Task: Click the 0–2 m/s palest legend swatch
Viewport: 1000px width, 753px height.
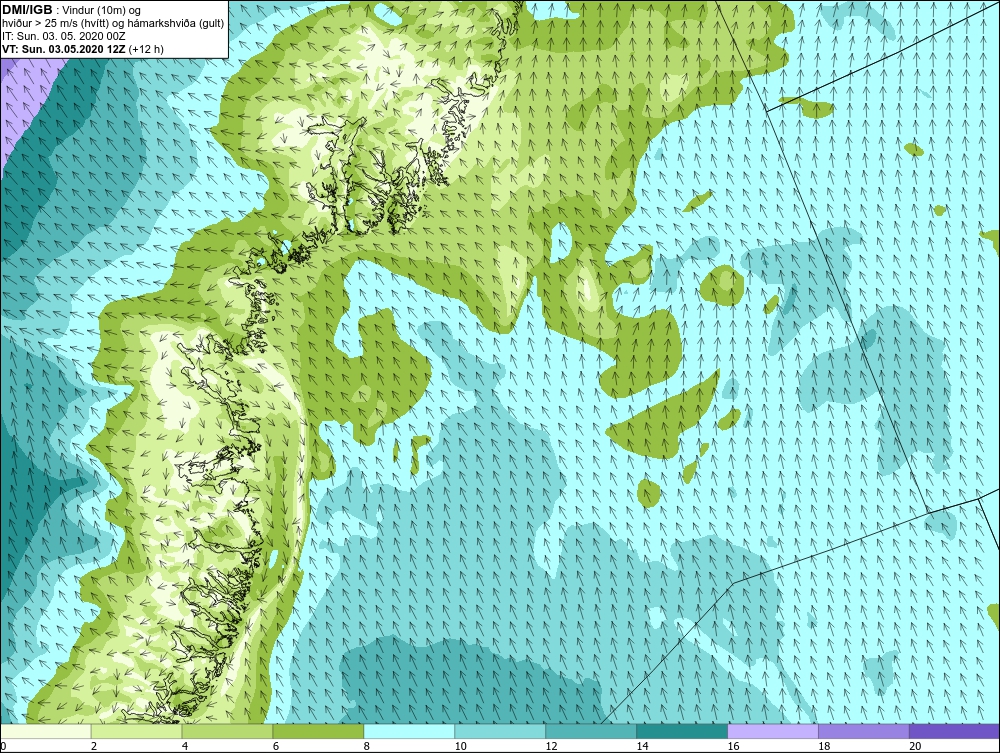Action: point(46,731)
